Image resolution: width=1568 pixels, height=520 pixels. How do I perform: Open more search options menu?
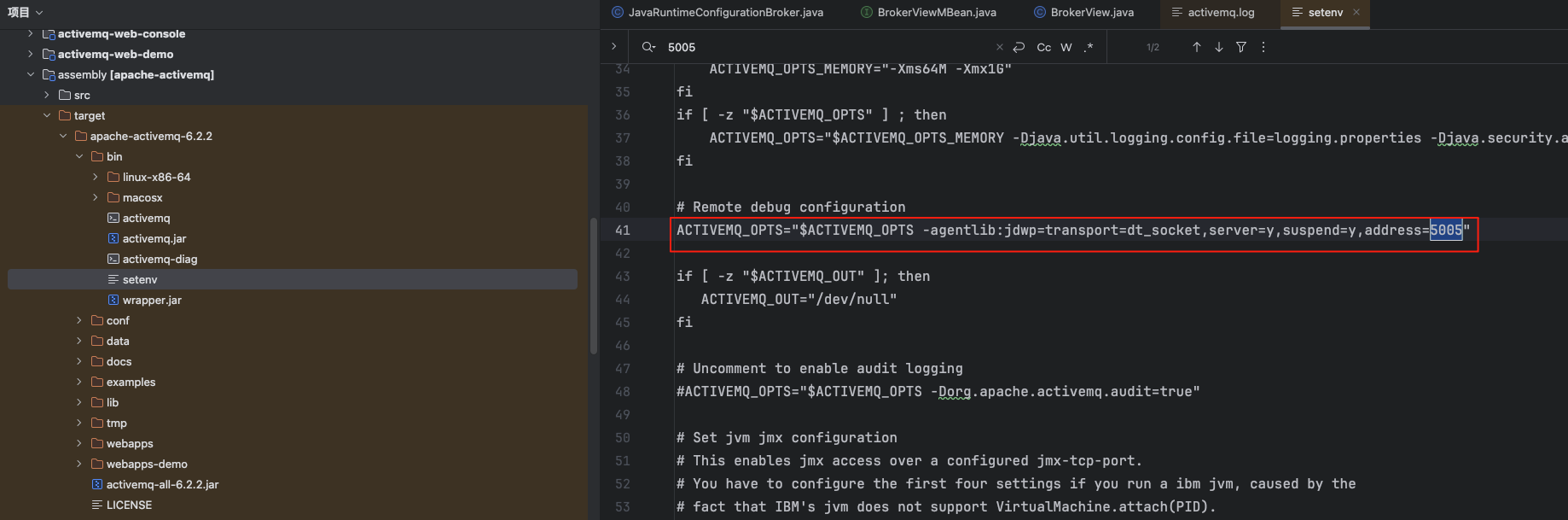[1263, 47]
